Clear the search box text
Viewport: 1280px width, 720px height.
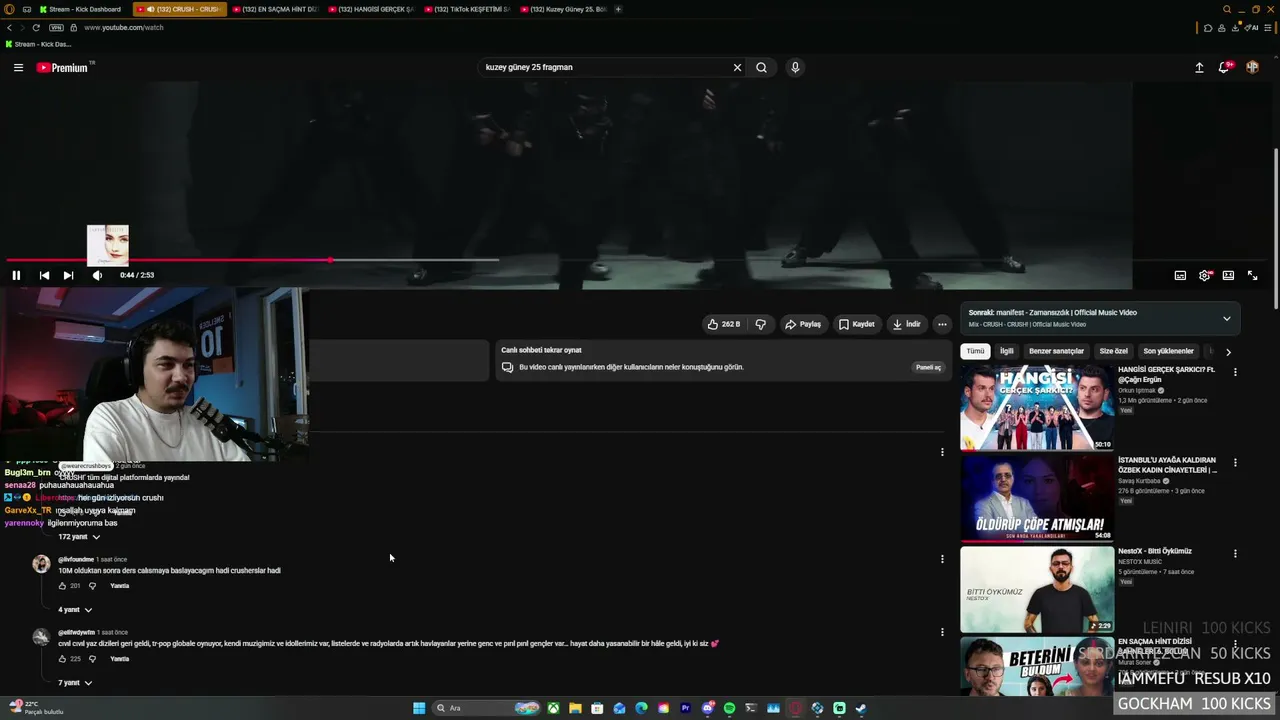tap(737, 68)
